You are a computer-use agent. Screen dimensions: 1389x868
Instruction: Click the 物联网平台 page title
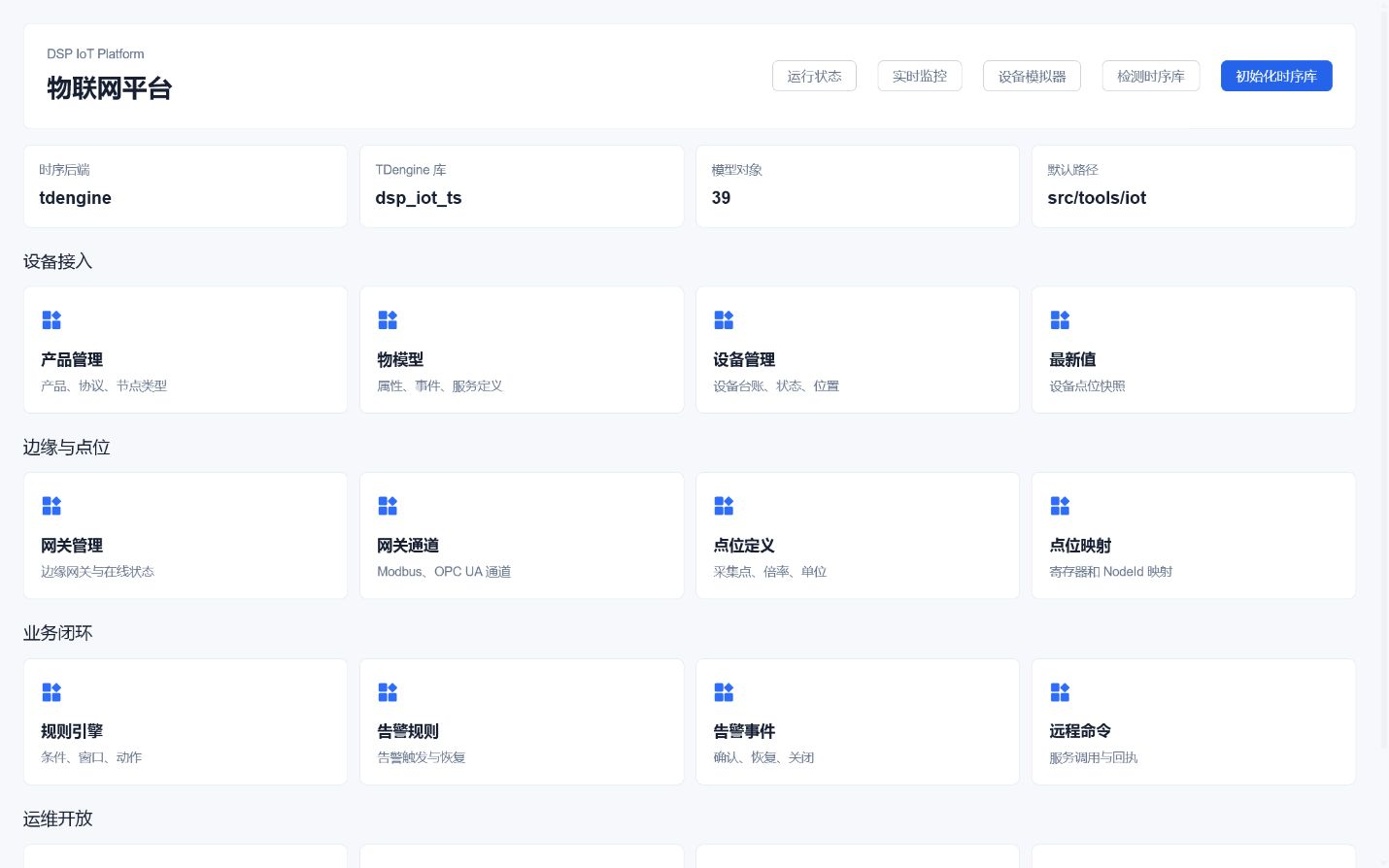pos(110,88)
